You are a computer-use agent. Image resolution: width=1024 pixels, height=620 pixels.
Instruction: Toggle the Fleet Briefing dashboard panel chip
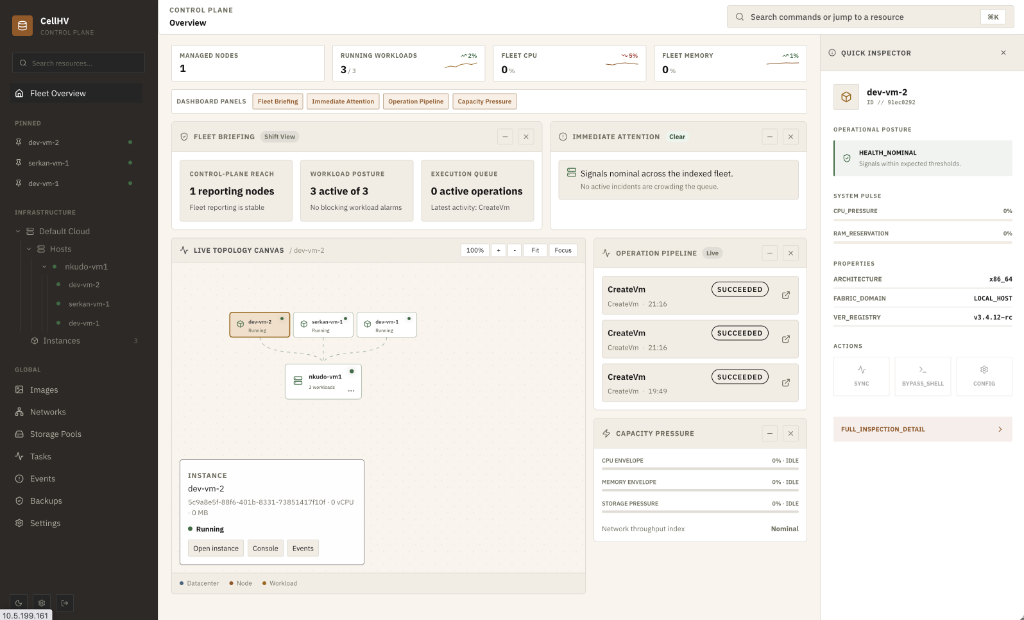(x=278, y=101)
